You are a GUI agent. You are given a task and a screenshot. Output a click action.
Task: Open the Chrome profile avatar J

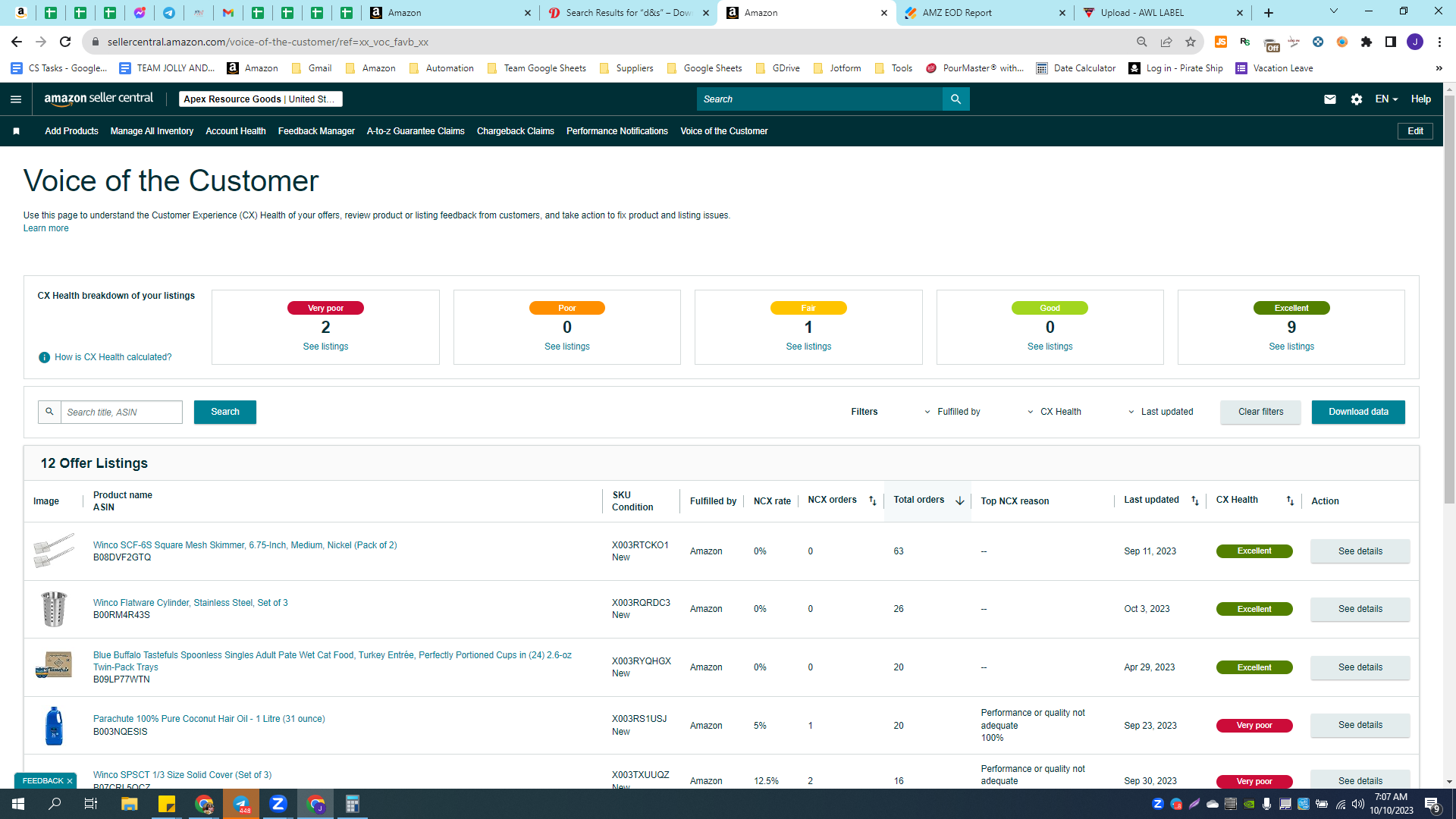[x=1415, y=42]
